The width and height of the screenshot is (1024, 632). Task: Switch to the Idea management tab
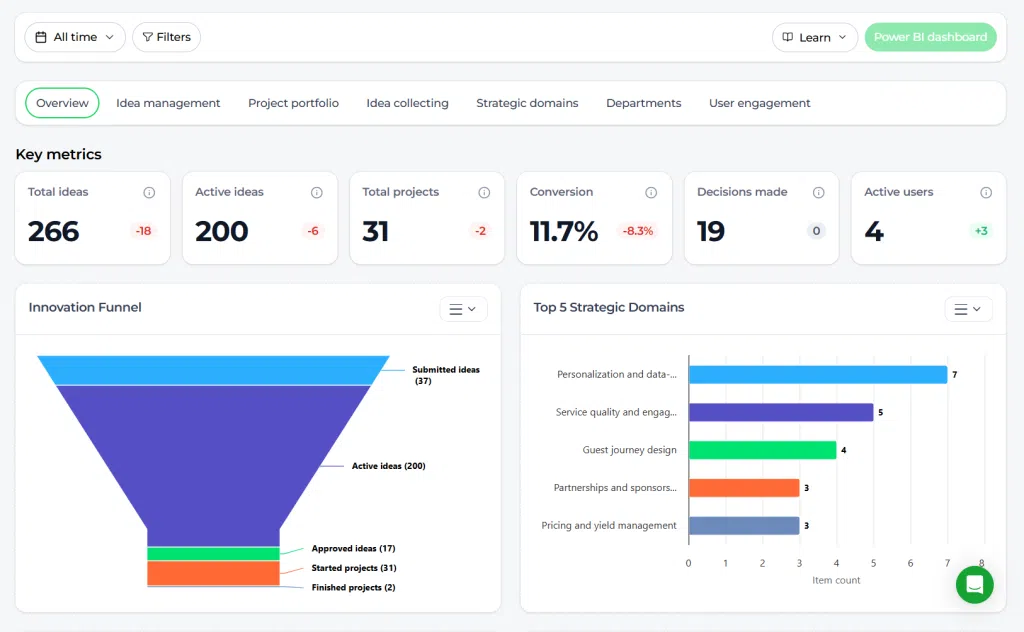coord(168,103)
